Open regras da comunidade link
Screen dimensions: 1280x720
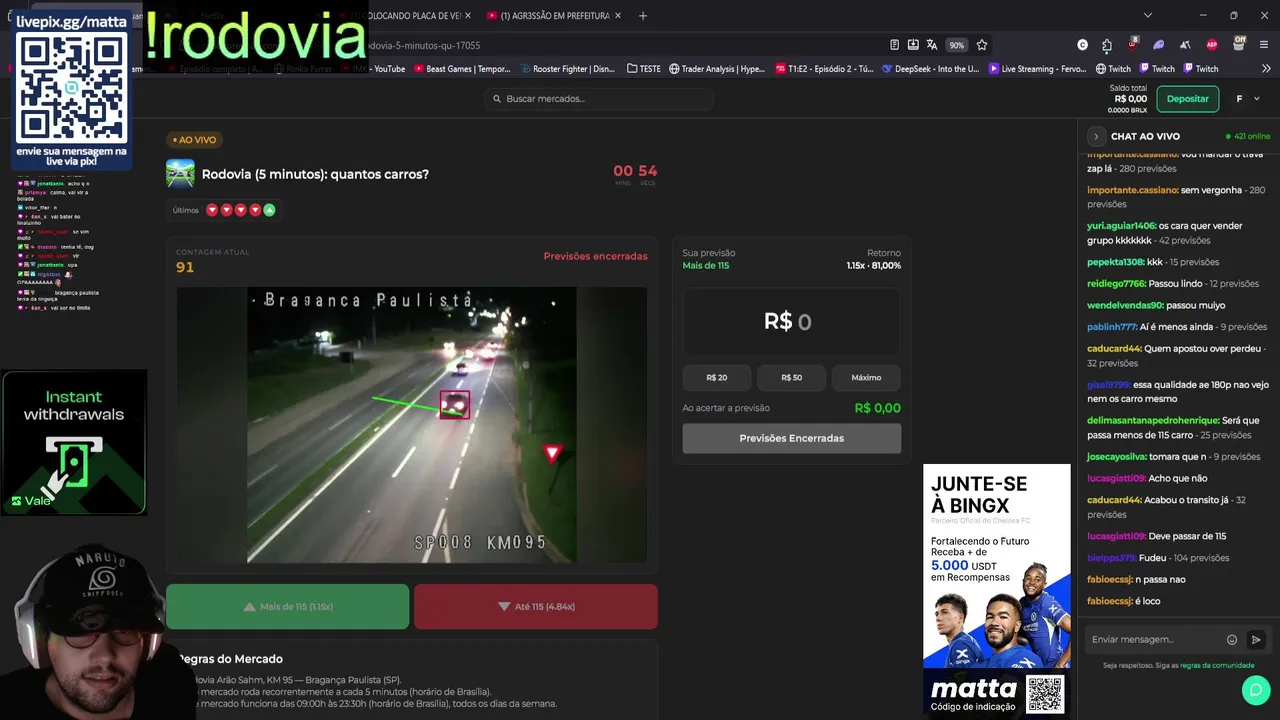coord(1217,665)
